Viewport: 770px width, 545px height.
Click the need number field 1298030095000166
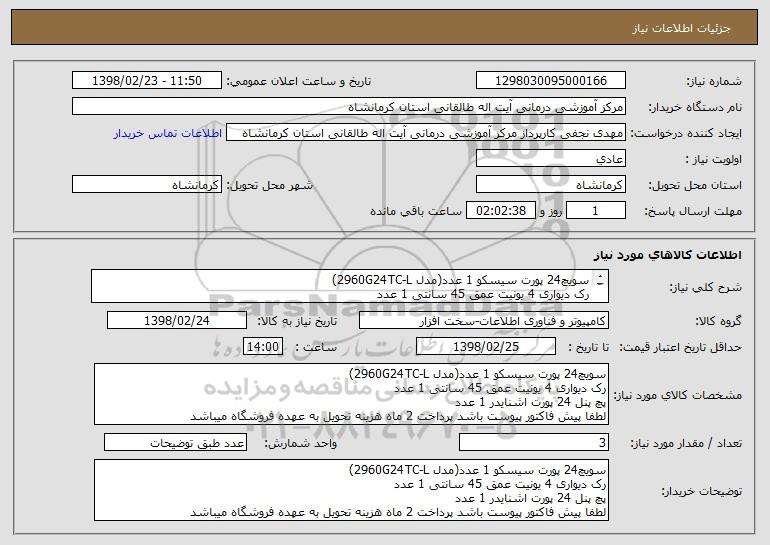click(x=550, y=81)
